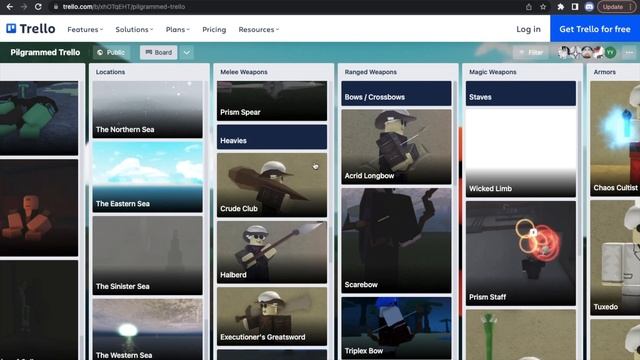Viewport: 640px width, 360px height.
Task: Open the browser share icon
Action: pyautogui.click(x=529, y=7)
